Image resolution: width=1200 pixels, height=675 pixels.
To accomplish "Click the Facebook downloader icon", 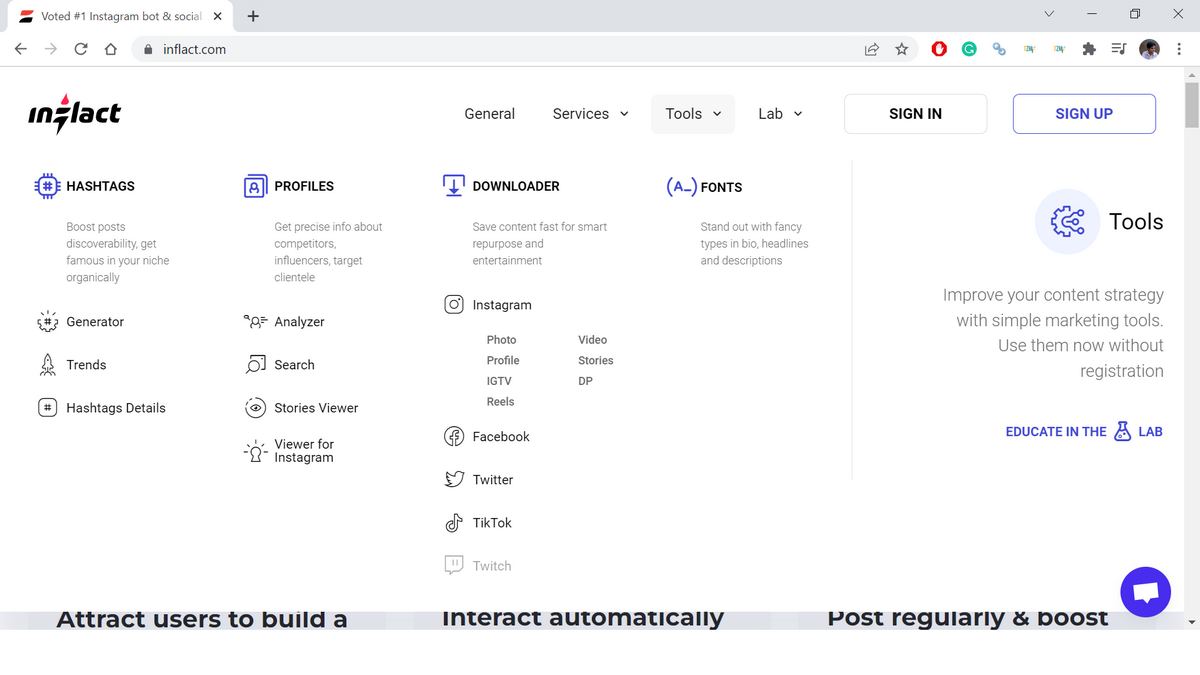I will pyautogui.click(x=454, y=437).
